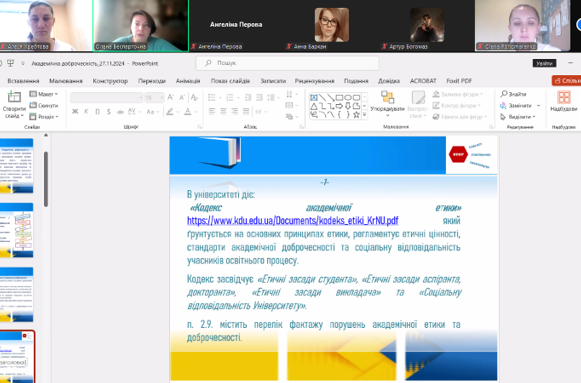Select the line arrow shape
The width and height of the screenshot is (581, 383).
[x=331, y=97]
